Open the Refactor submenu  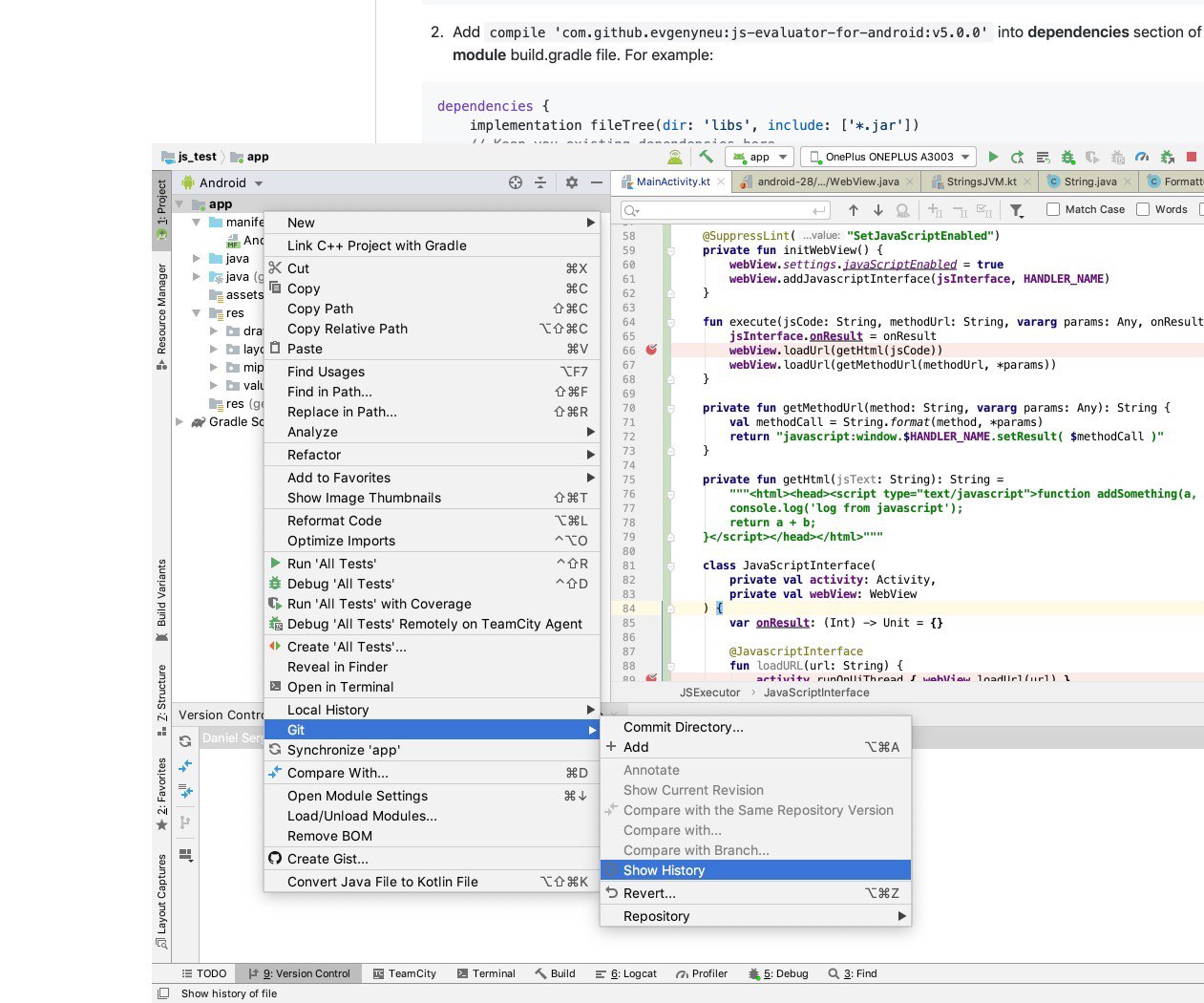(x=432, y=455)
